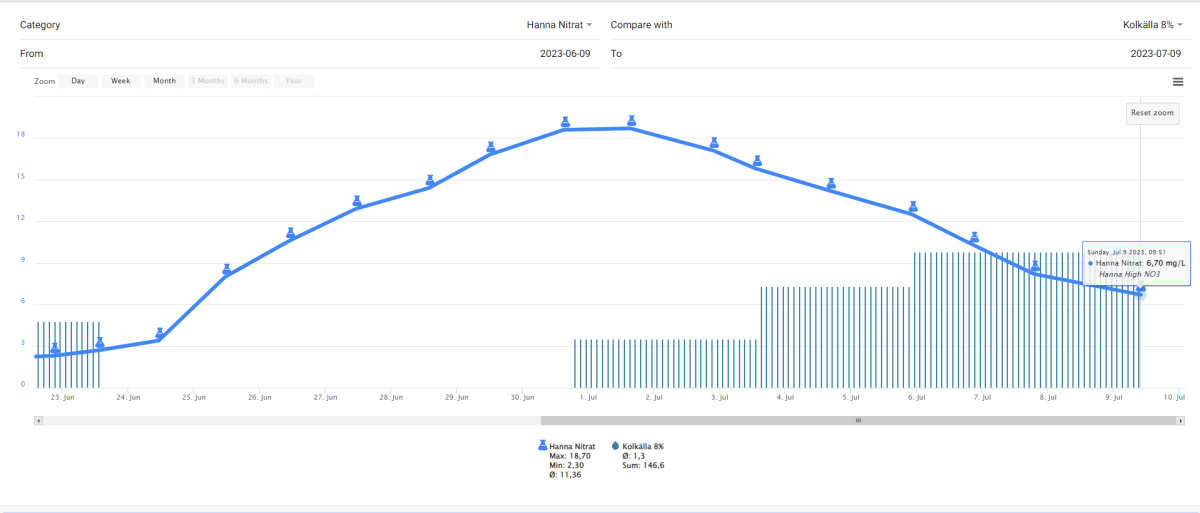Click the highlighted 9. Jul data point
This screenshot has width=1200, height=513.
[x=1141, y=293]
